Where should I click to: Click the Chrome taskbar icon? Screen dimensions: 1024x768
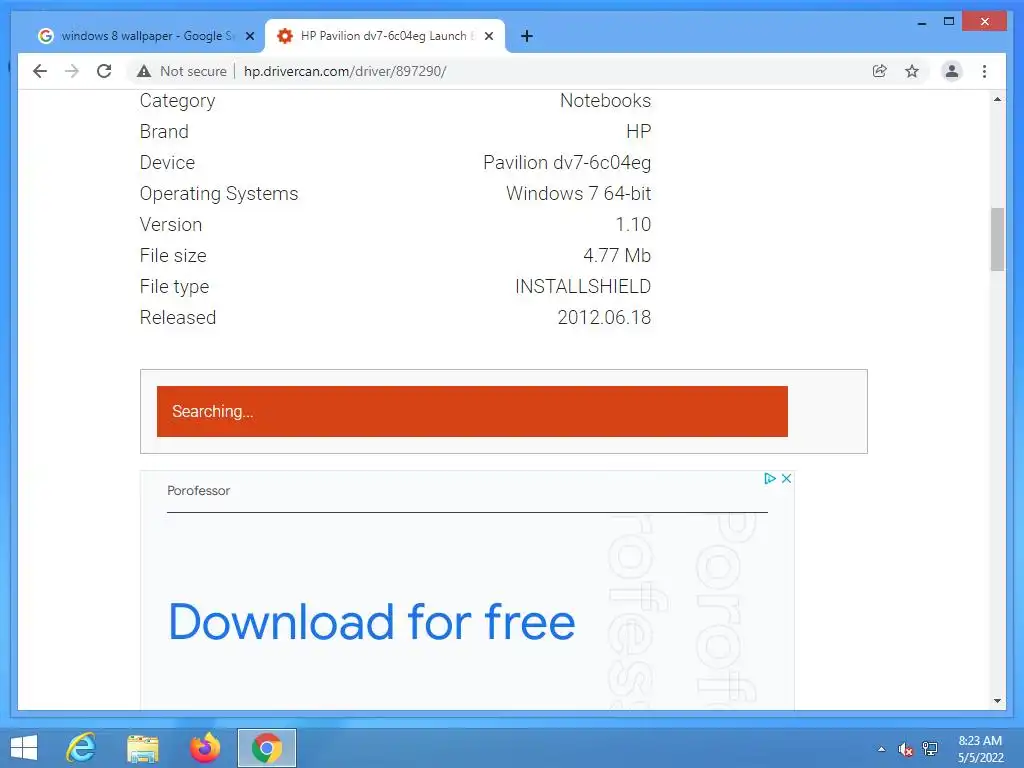tap(266, 748)
